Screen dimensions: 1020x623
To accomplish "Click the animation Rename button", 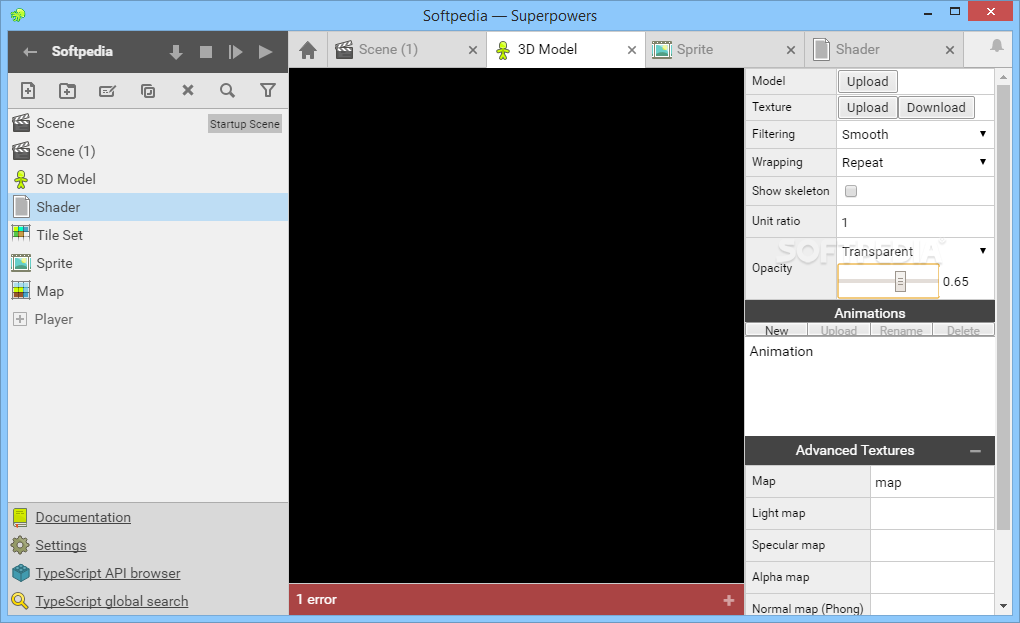I will 901,330.
